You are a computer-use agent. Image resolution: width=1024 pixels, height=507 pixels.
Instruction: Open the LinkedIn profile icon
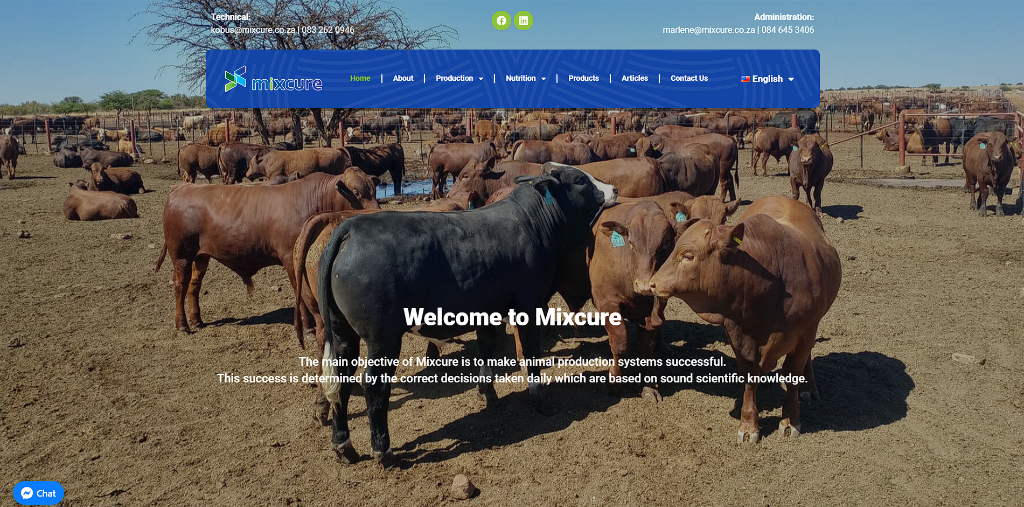523,20
